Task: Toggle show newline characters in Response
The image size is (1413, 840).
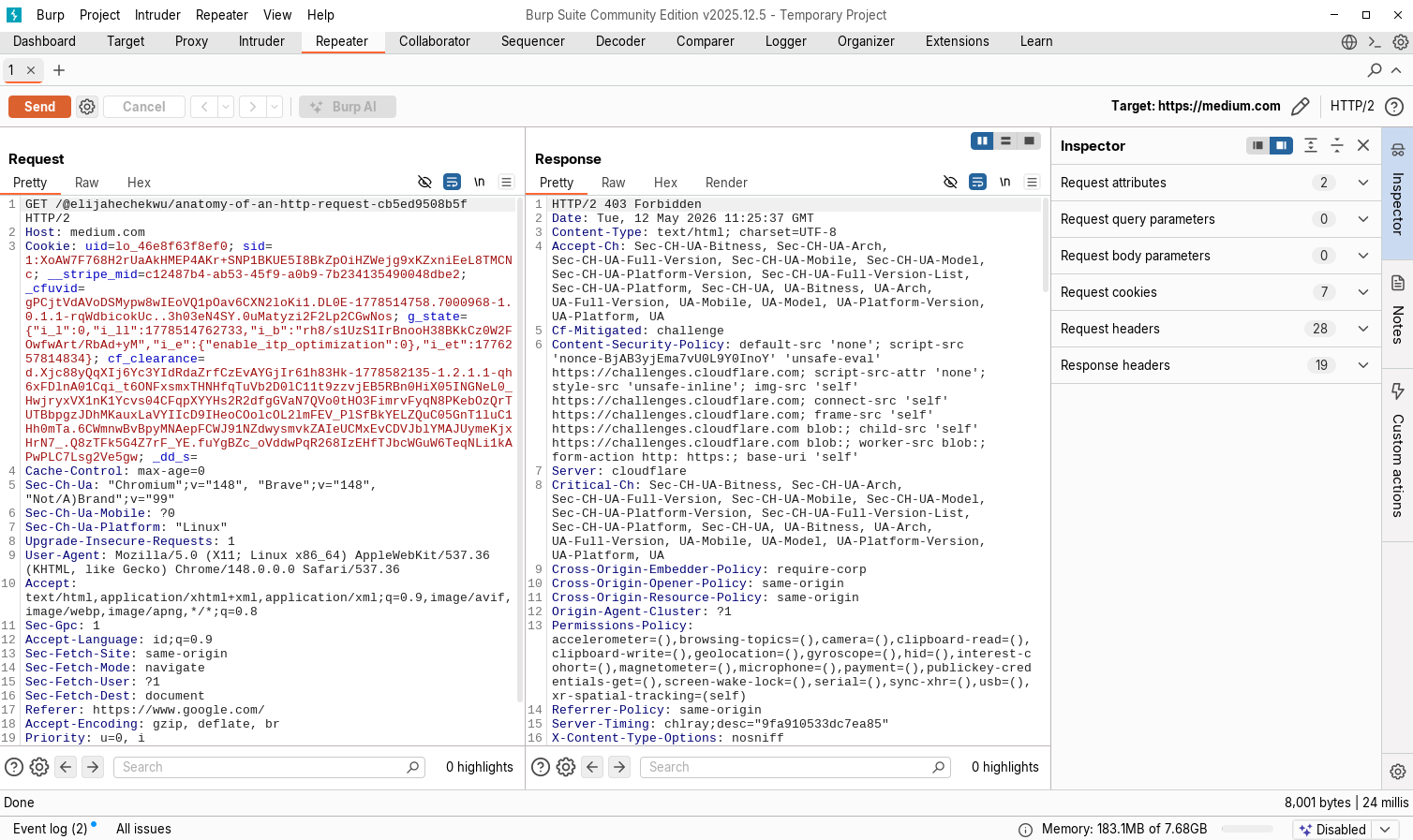Action: [1005, 182]
